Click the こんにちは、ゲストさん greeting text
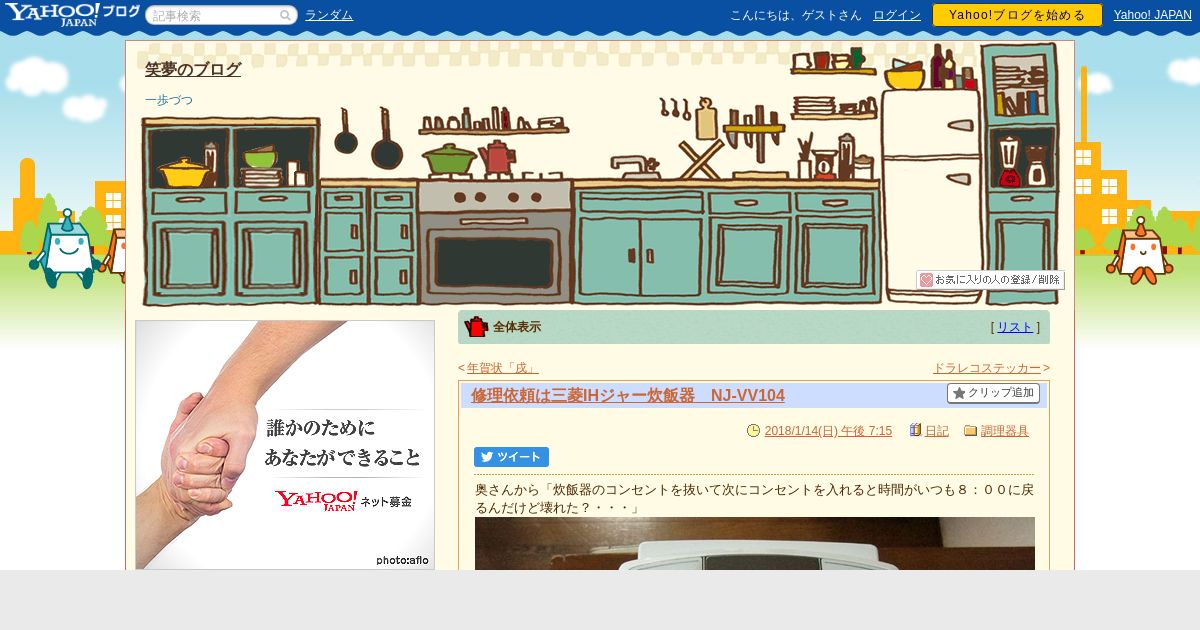The width and height of the screenshot is (1200, 630). tap(796, 15)
